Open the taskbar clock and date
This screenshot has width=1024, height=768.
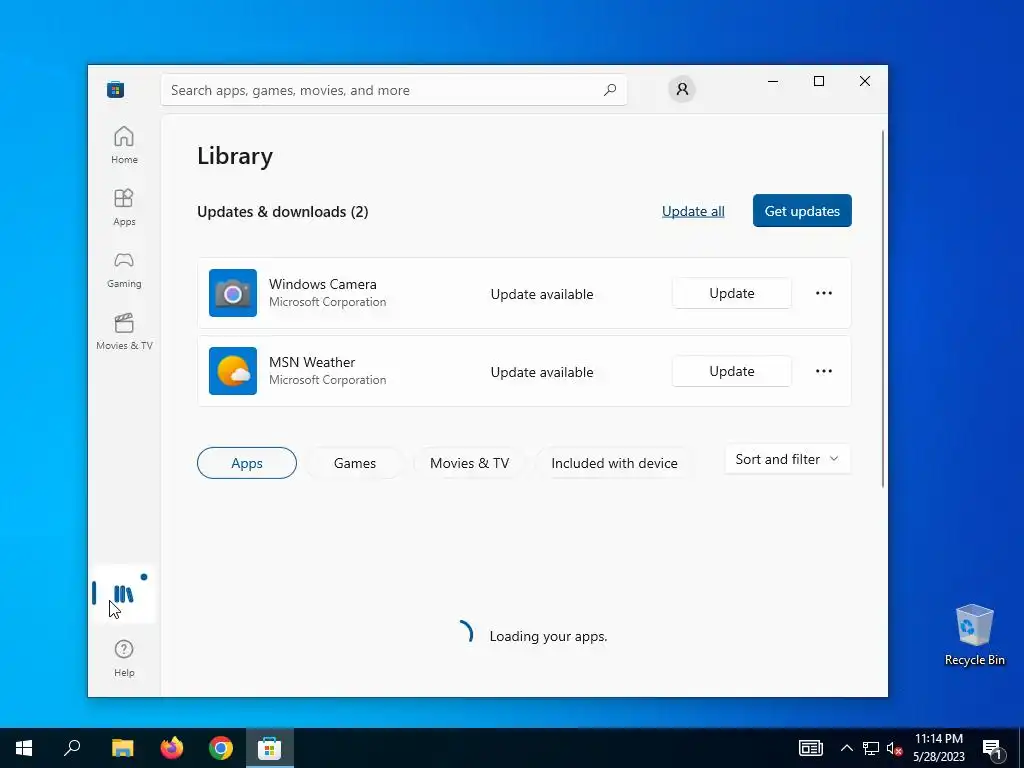click(x=938, y=748)
